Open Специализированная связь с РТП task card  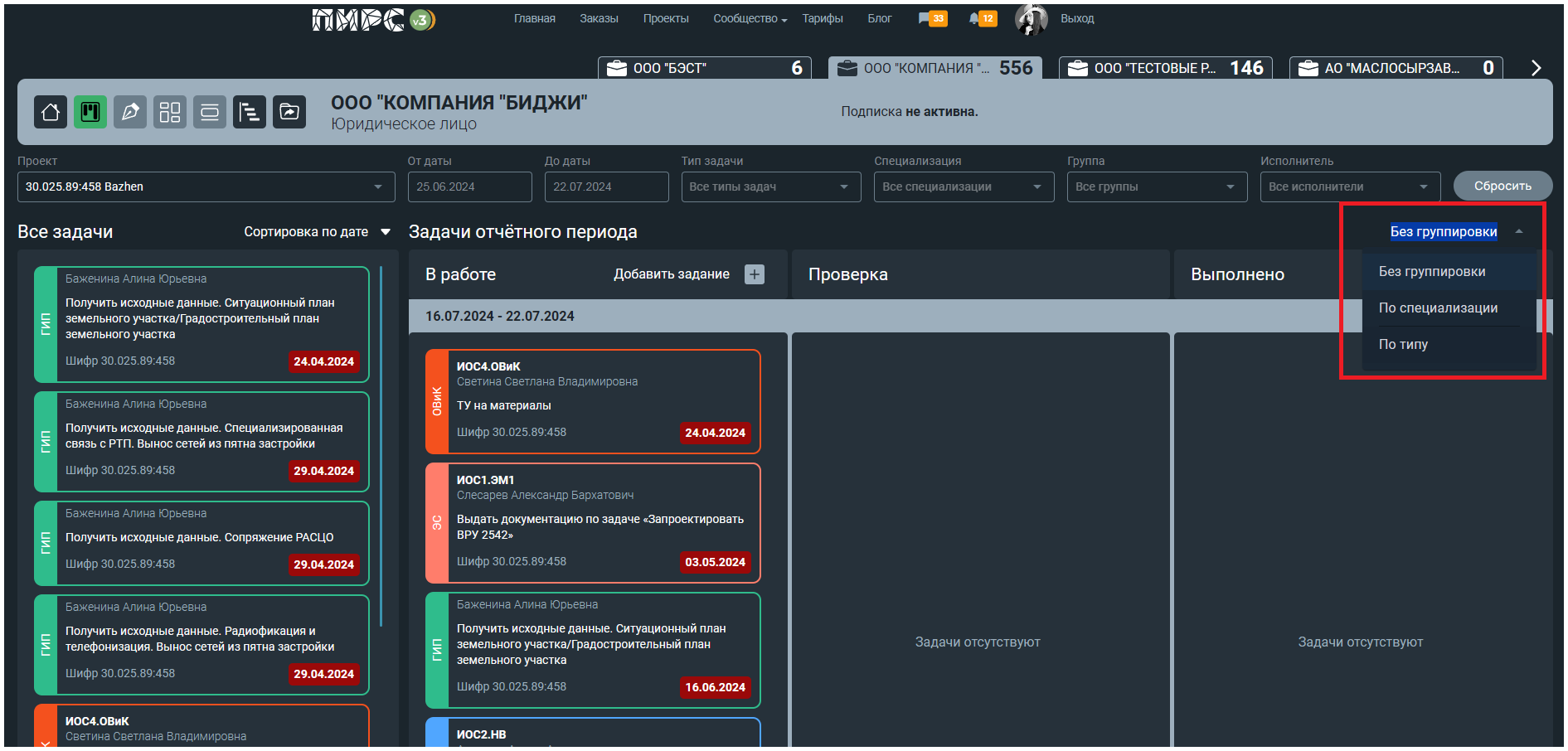pyautogui.click(x=201, y=442)
